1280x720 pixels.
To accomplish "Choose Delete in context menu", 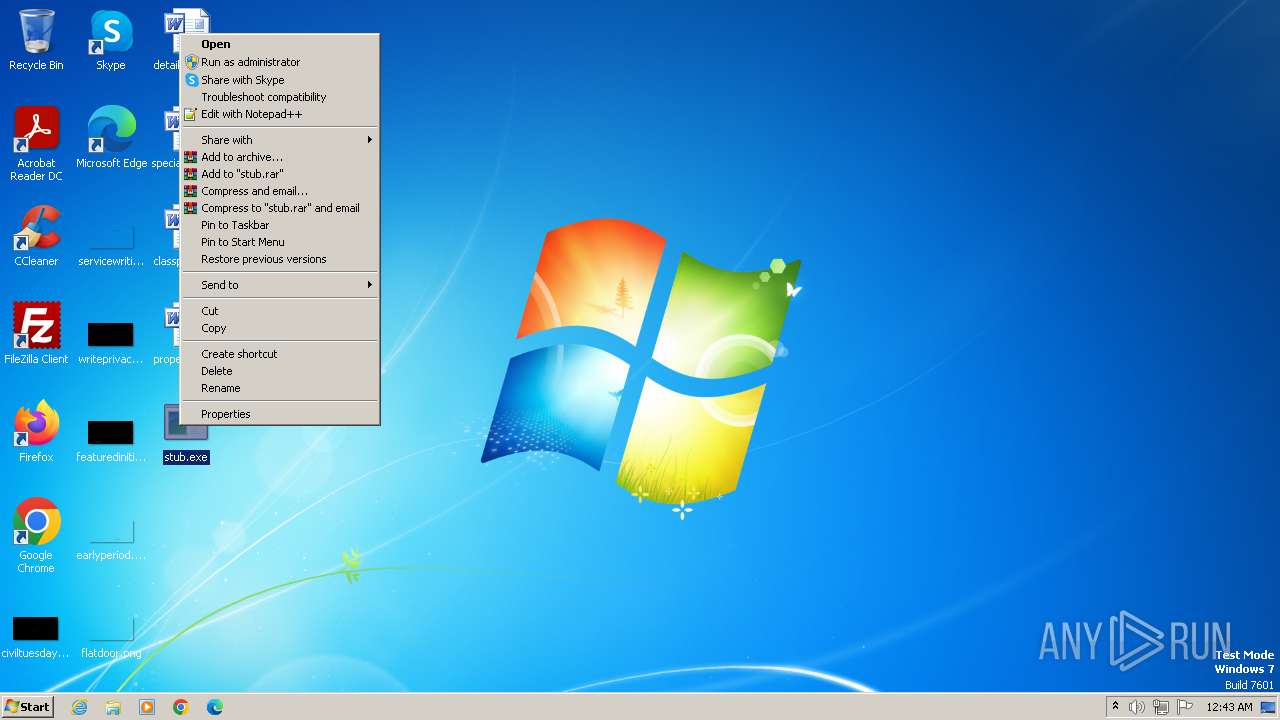I will 280,371.
